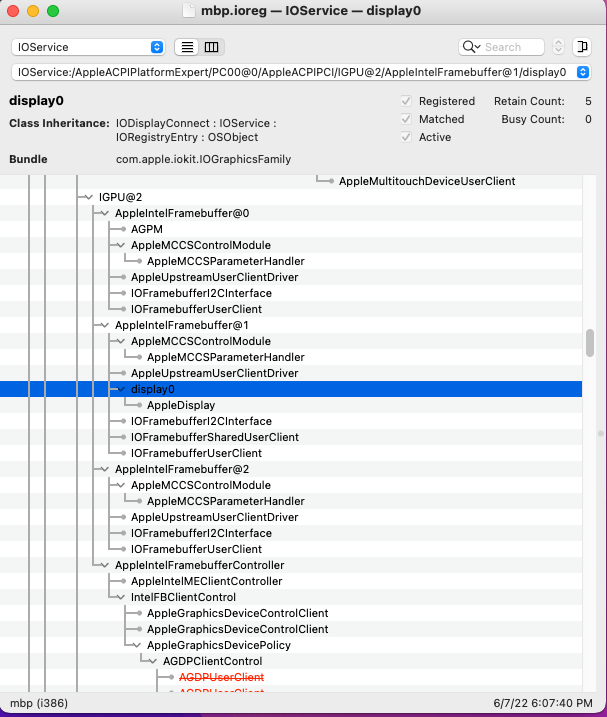The image size is (607, 717).
Task: Open the IOService plane dropdown
Action: [88, 47]
